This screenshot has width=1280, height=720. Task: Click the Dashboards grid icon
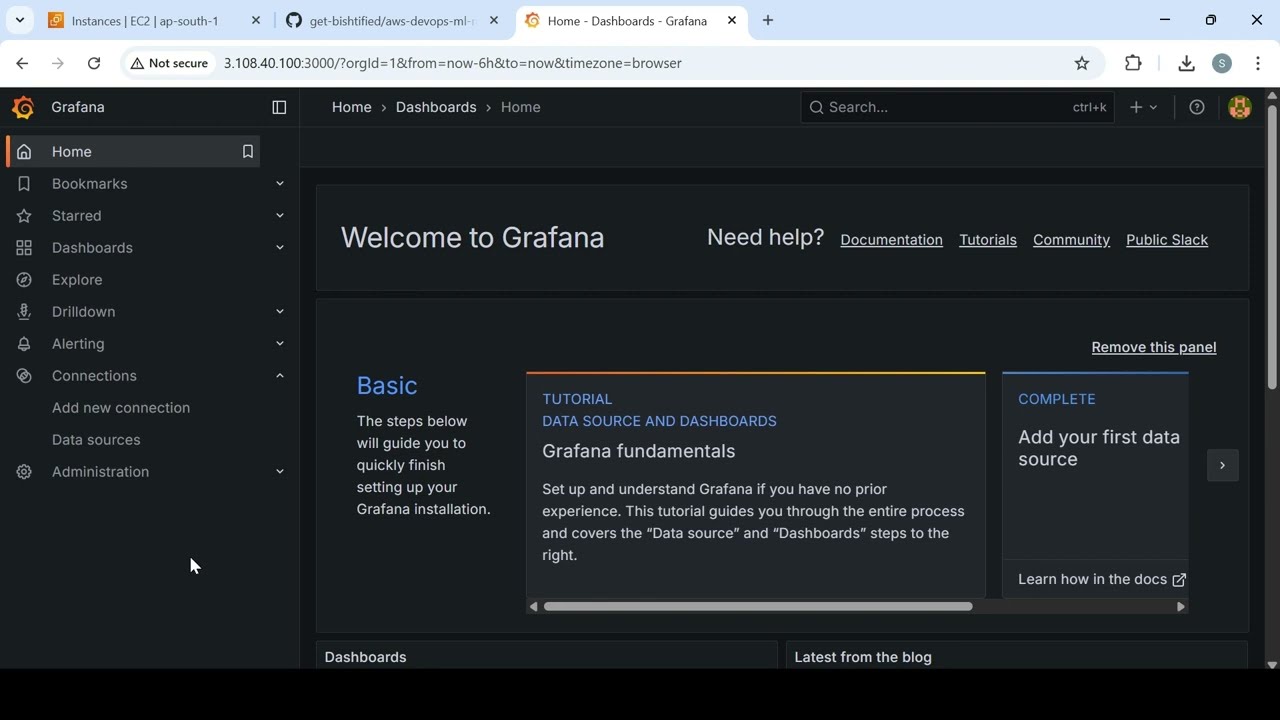24,248
